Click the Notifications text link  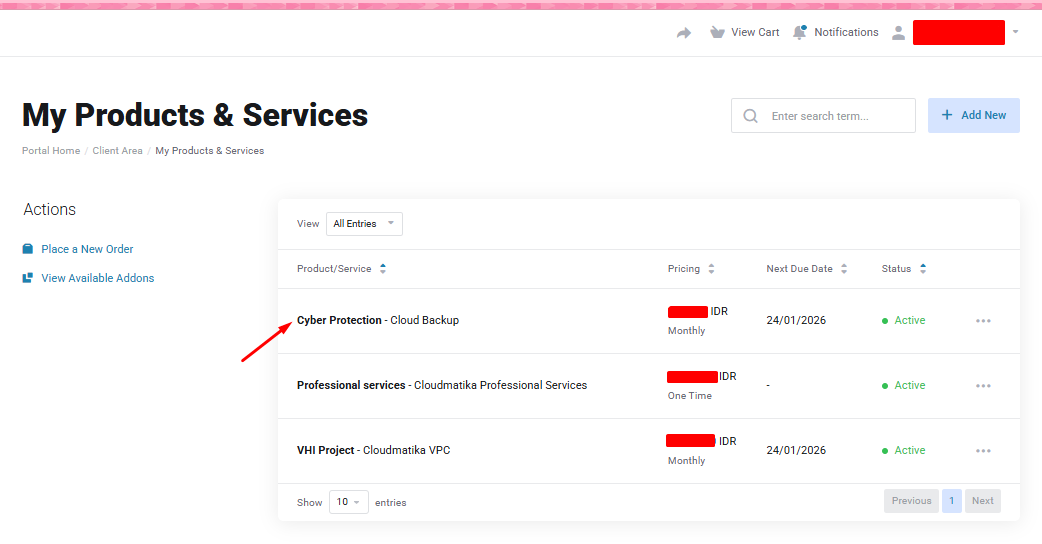click(846, 32)
